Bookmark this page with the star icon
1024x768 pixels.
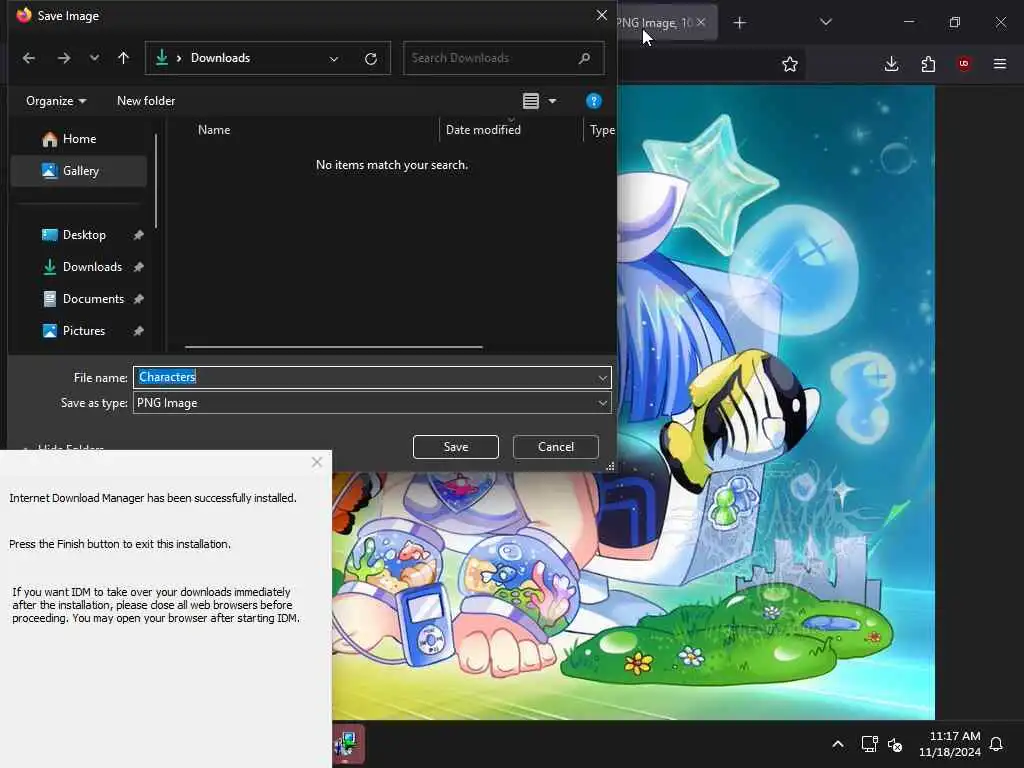(x=790, y=64)
